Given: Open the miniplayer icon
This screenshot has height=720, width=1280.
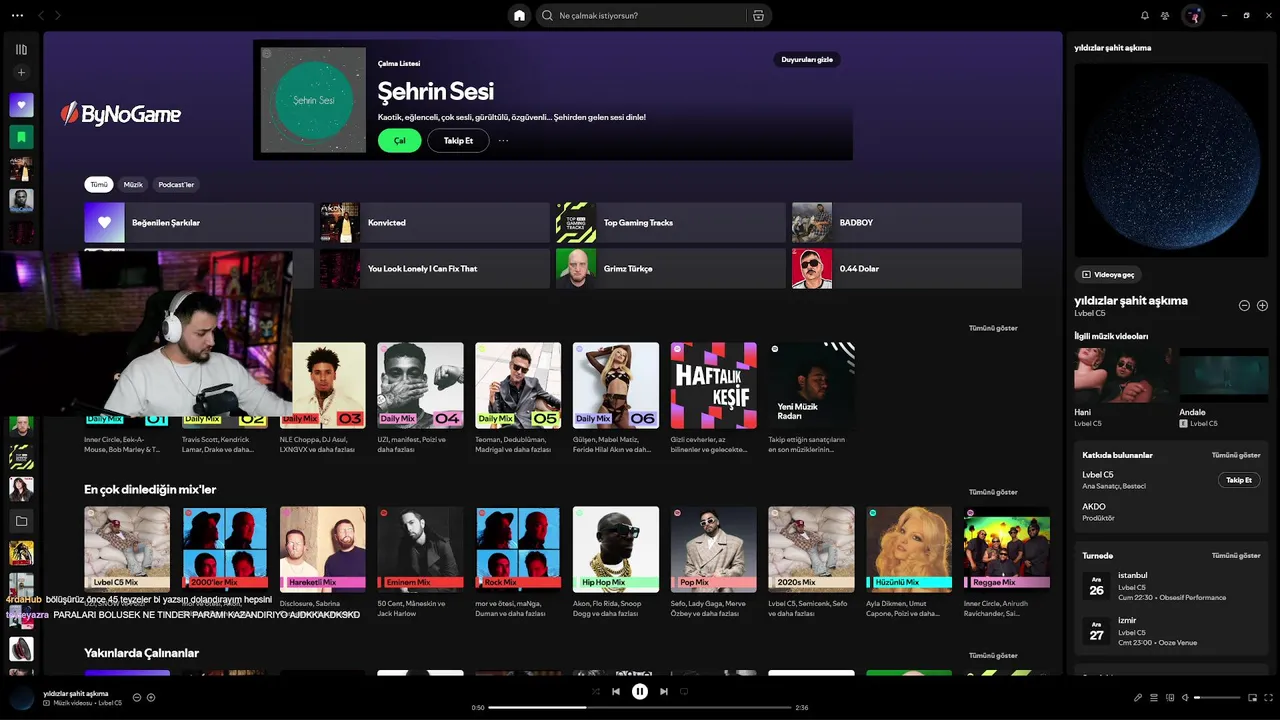Looking at the screenshot, I should point(1254,697).
